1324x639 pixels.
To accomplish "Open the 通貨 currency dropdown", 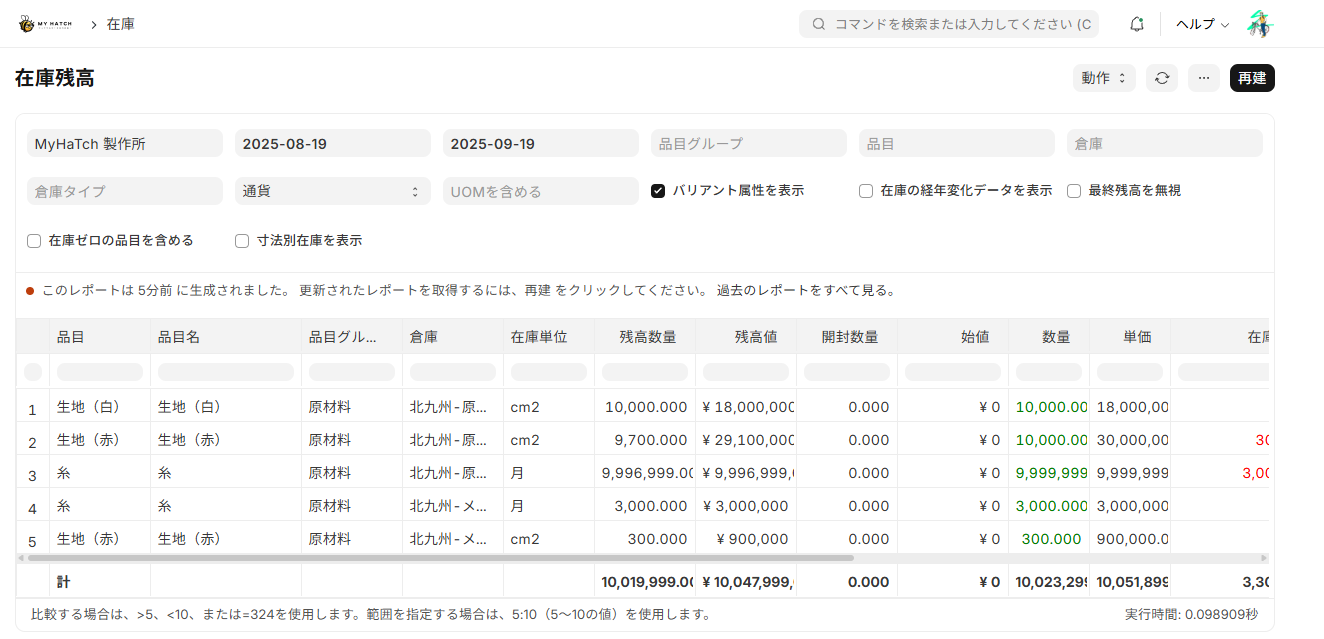I will pyautogui.click(x=333, y=191).
